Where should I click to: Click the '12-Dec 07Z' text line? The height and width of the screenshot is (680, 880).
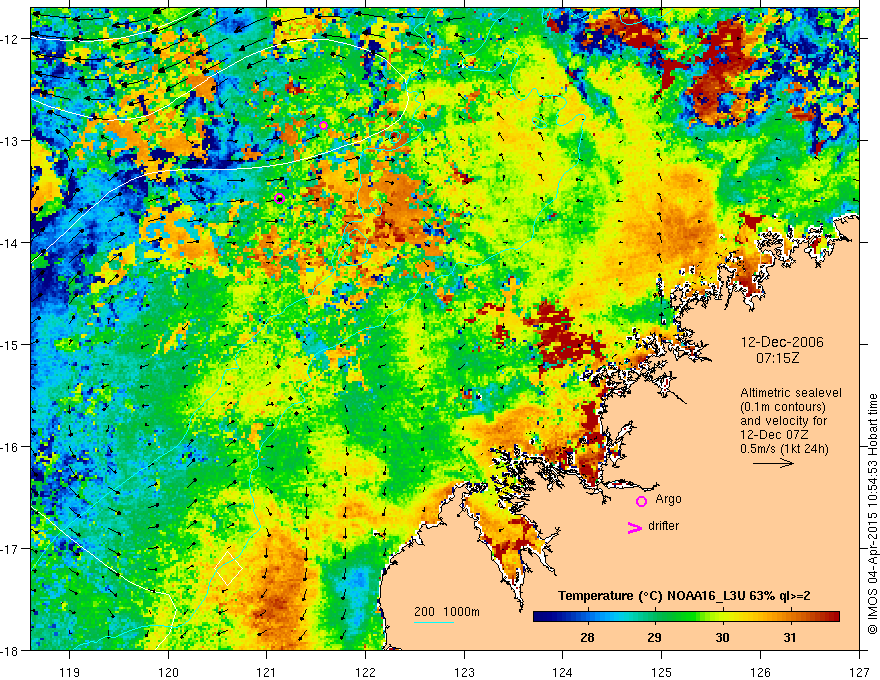pyautogui.click(x=776, y=435)
